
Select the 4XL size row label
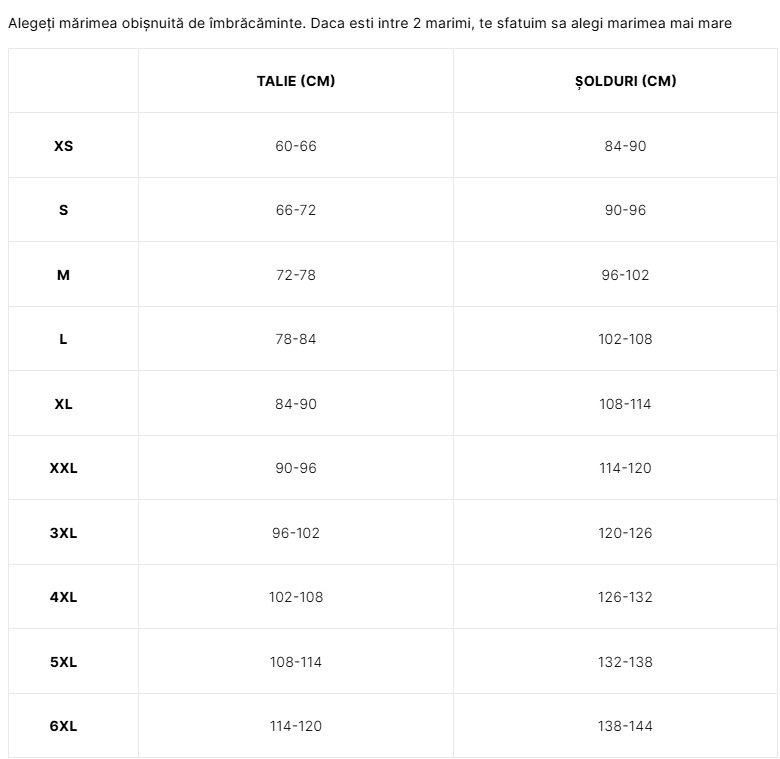tap(64, 597)
